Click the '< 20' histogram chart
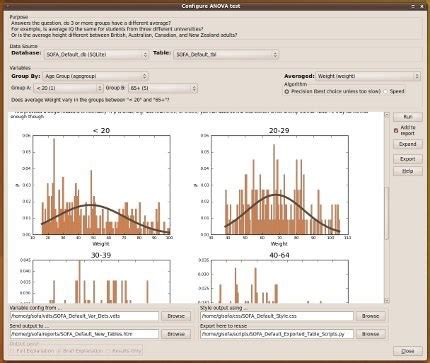 pyautogui.click(x=101, y=185)
